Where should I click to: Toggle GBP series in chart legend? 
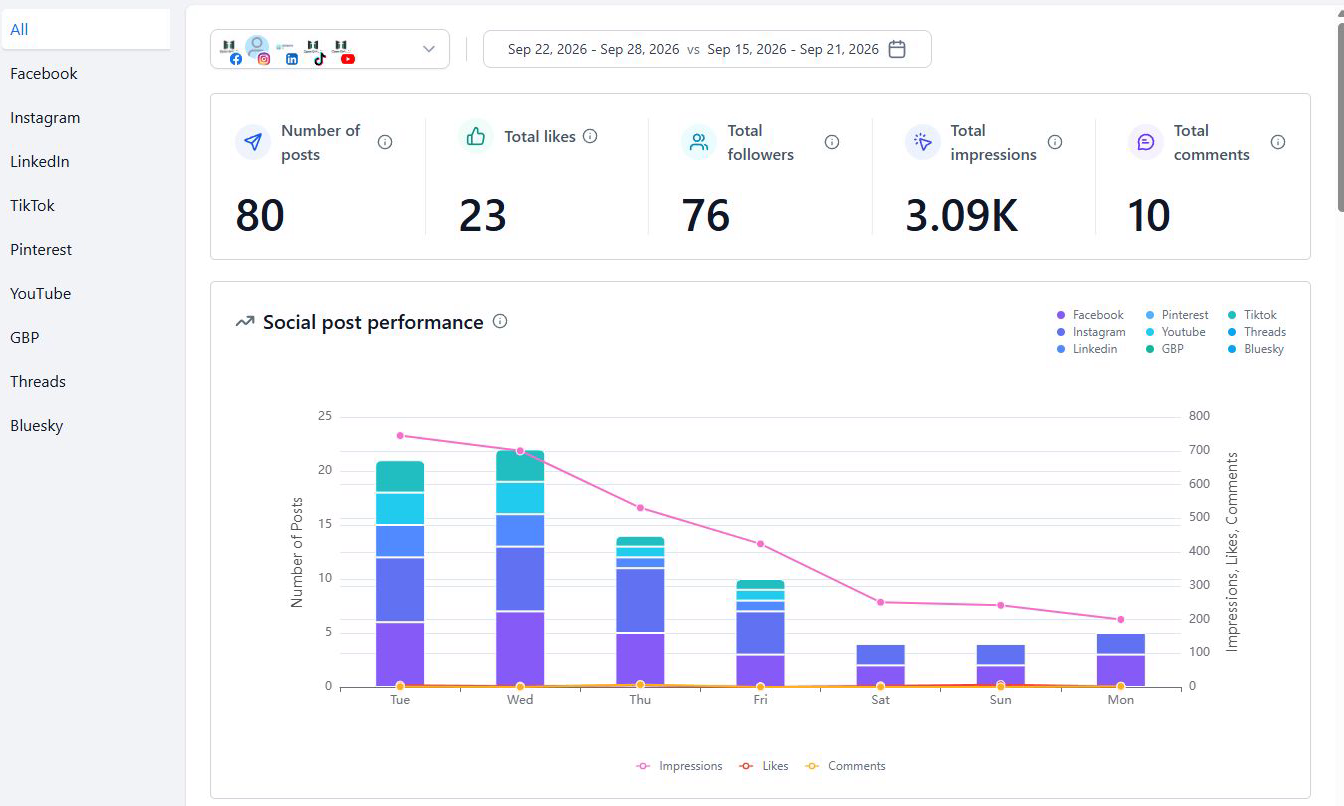[1164, 349]
